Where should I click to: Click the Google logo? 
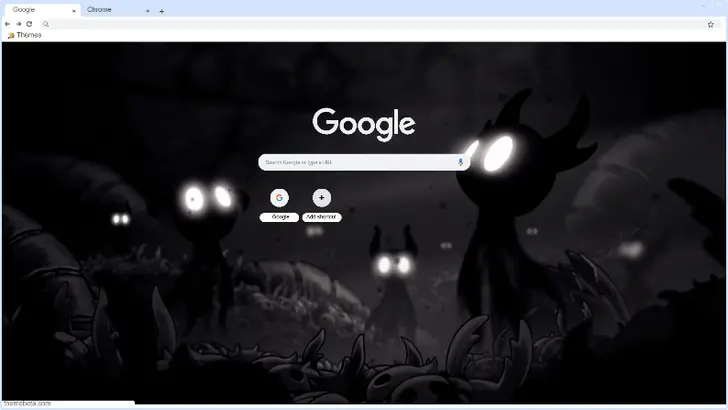click(364, 124)
